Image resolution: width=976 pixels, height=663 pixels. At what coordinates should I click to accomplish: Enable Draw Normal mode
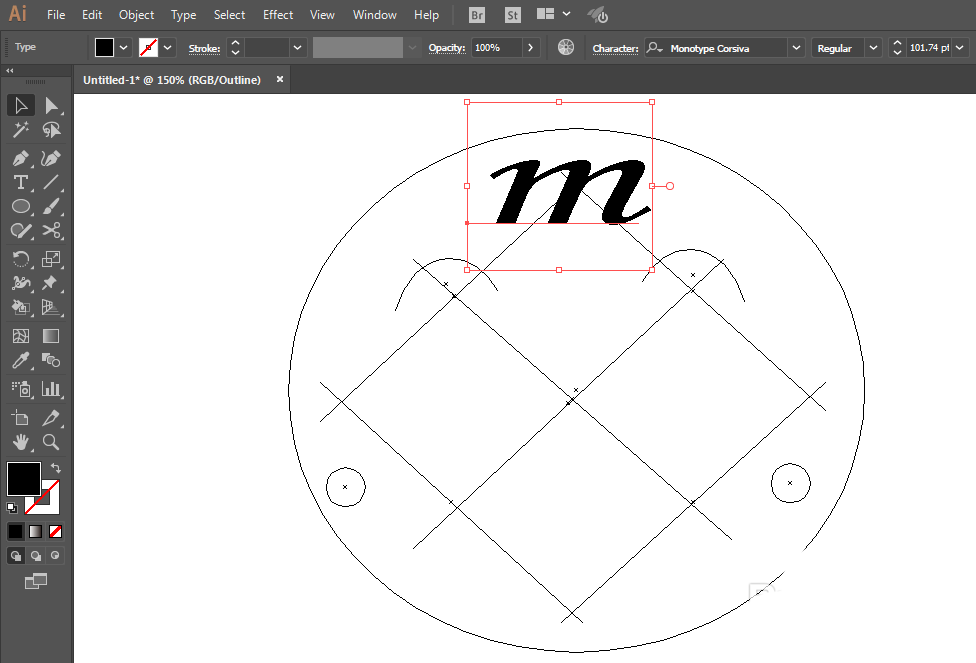[x=16, y=555]
